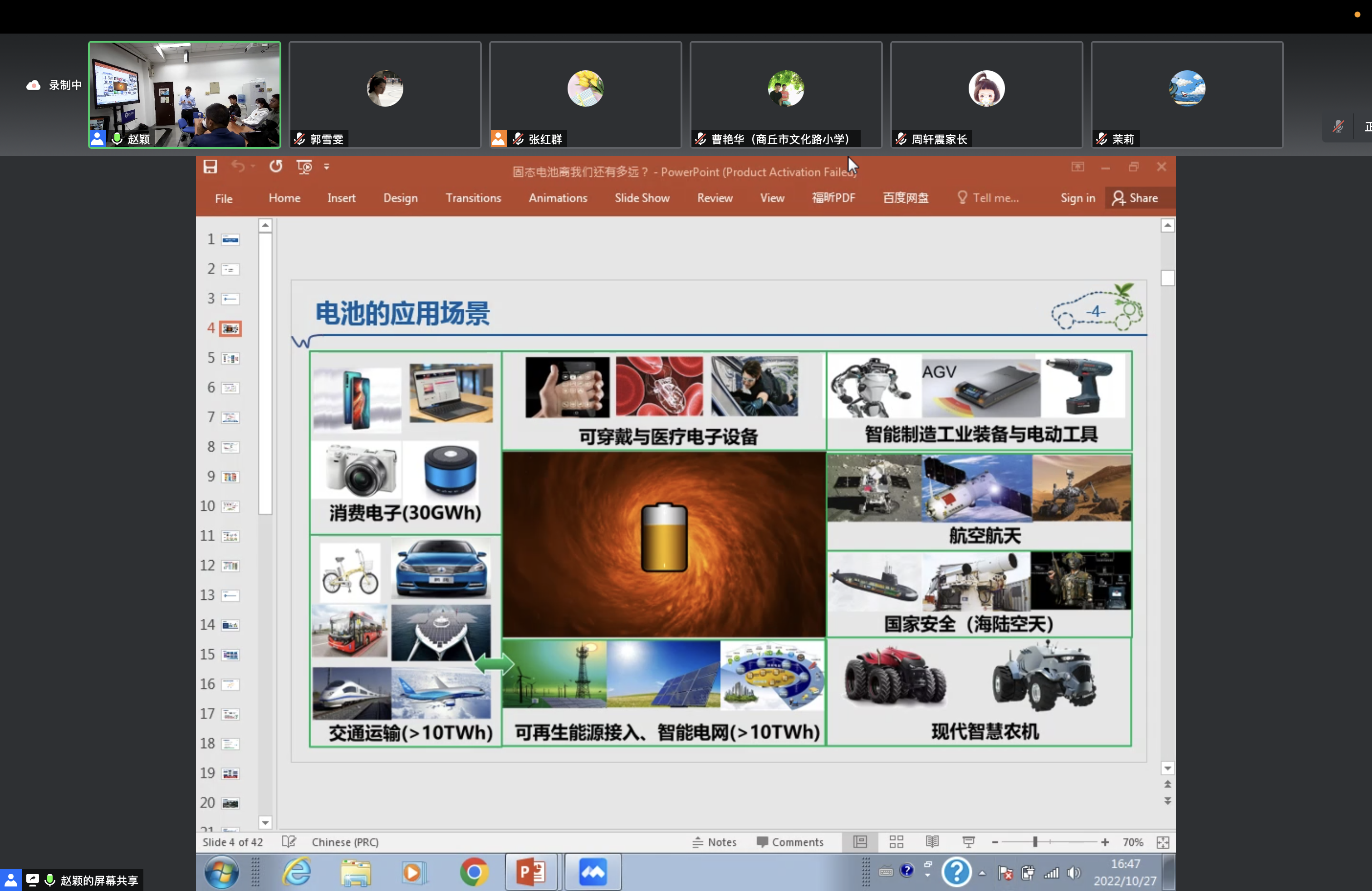Click the volume speaker tray icon
The width and height of the screenshot is (1372, 891).
pos(1073,872)
